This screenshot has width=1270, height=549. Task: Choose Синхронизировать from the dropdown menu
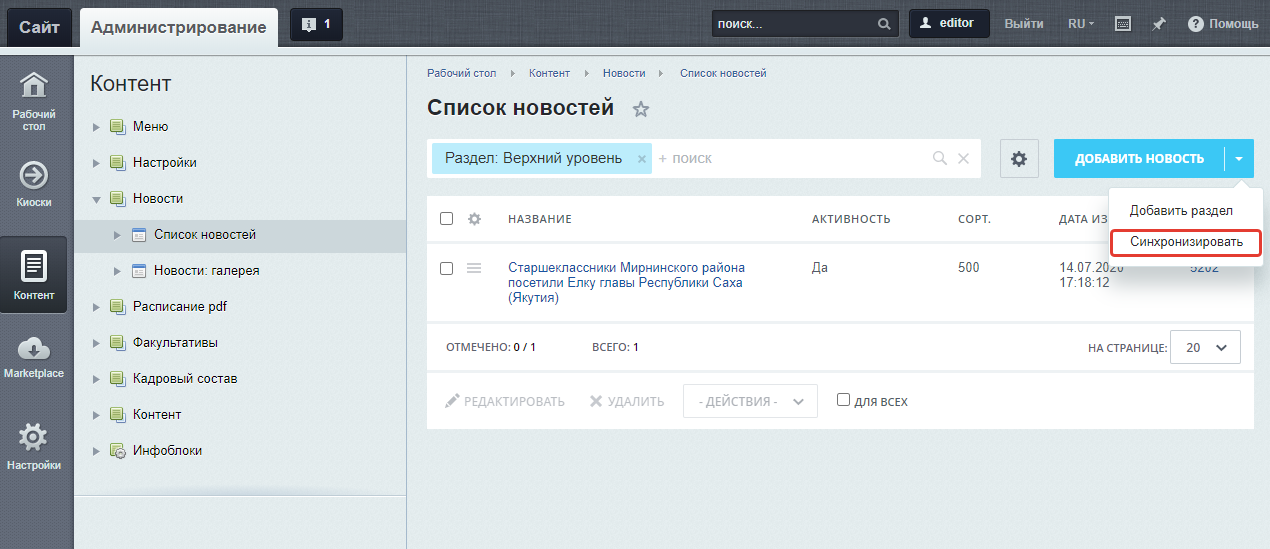(1186, 242)
